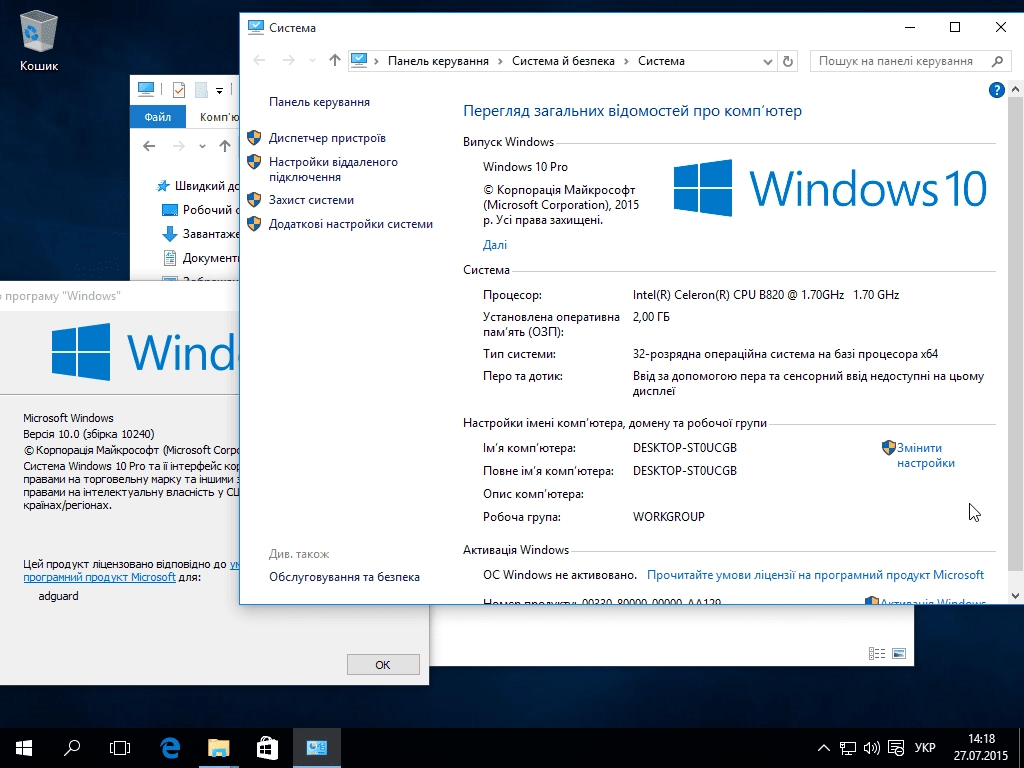Click Back arrow in System window
The image size is (1024, 768).
259,61
